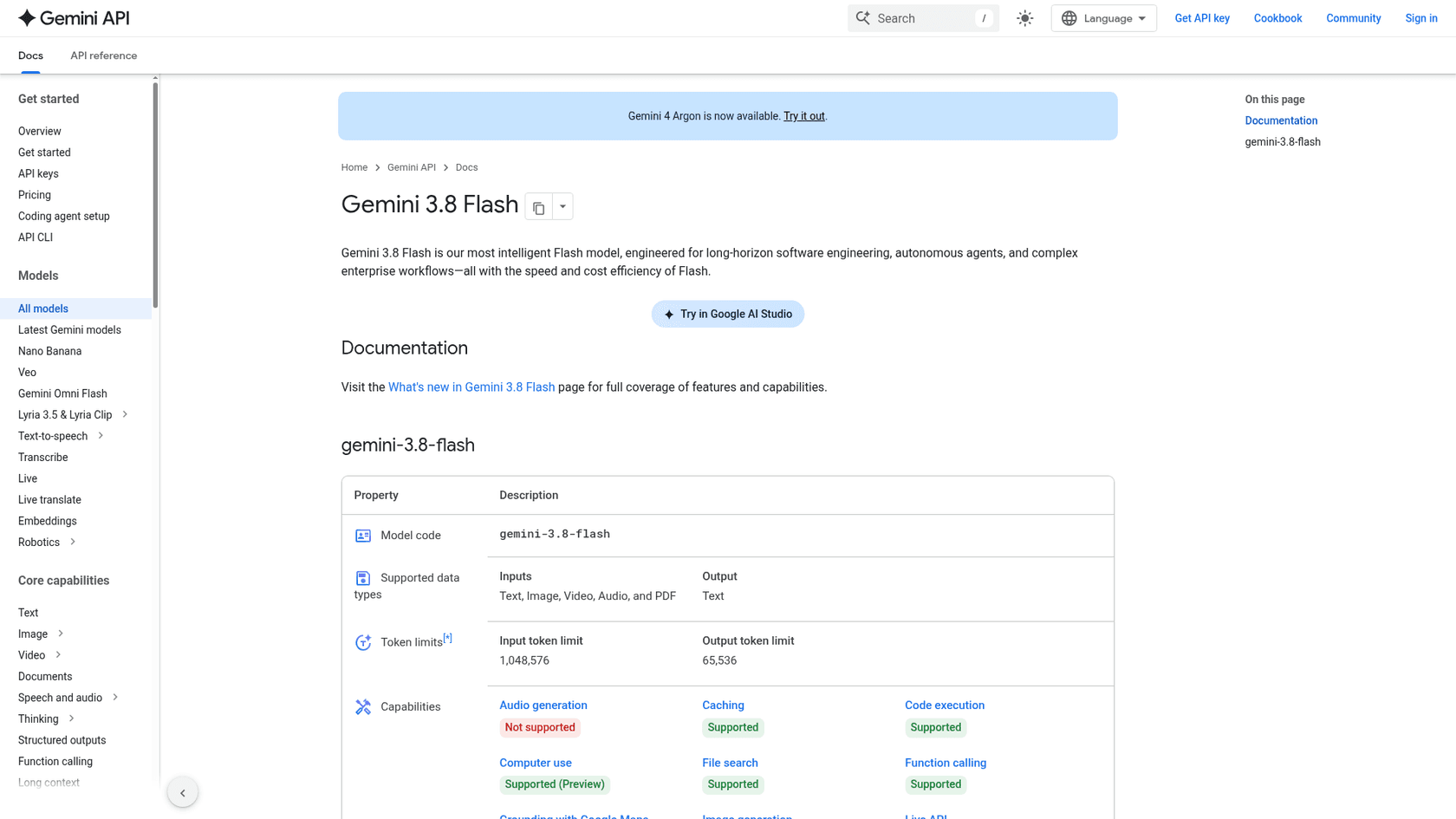Open What's new in Gemini 3.8 Flash
The width and height of the screenshot is (1456, 819).
pyautogui.click(x=471, y=387)
